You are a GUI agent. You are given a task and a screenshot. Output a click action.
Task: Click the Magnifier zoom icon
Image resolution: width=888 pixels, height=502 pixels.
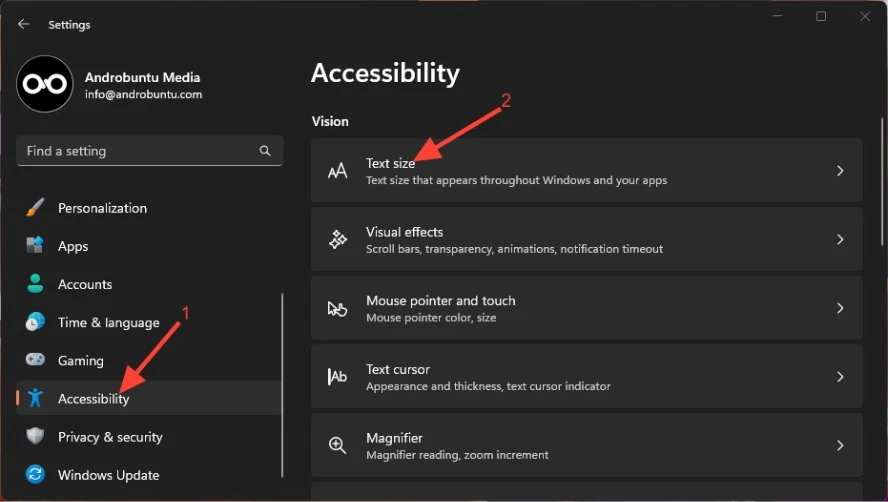(338, 445)
